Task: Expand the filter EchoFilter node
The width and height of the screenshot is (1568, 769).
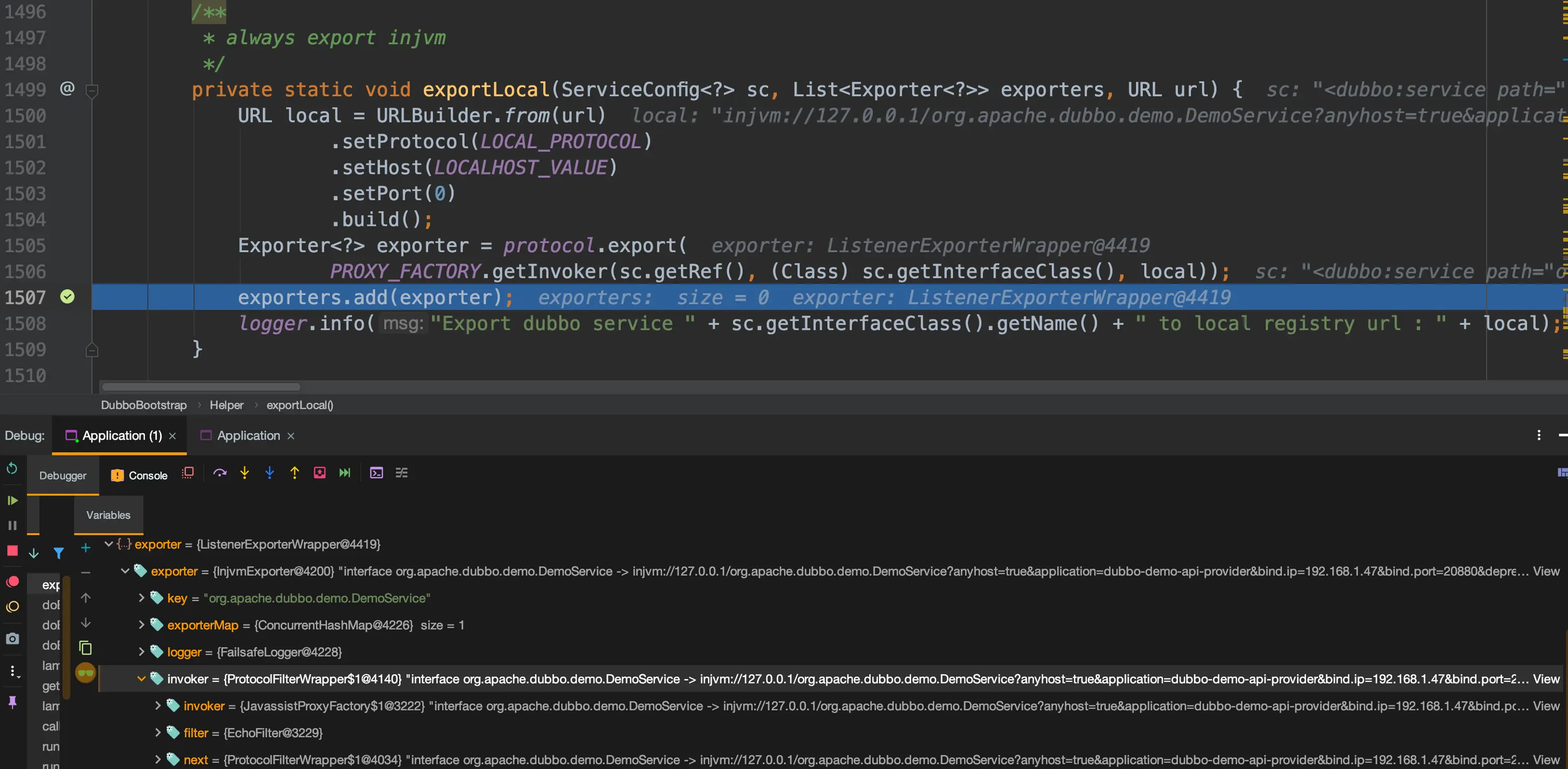Action: (x=158, y=733)
